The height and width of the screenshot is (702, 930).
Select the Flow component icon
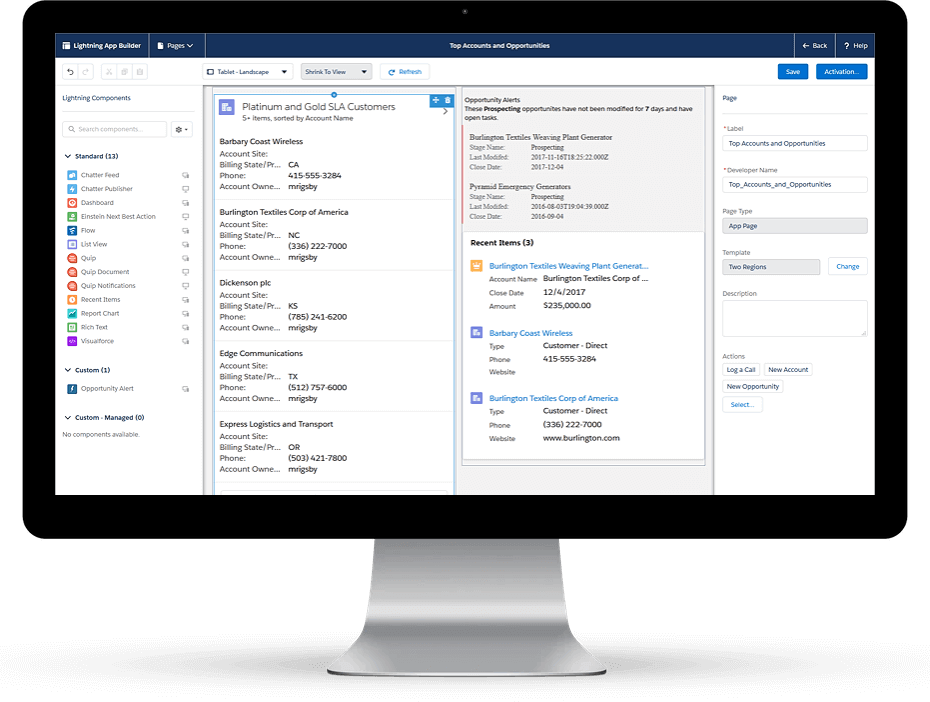click(72, 230)
